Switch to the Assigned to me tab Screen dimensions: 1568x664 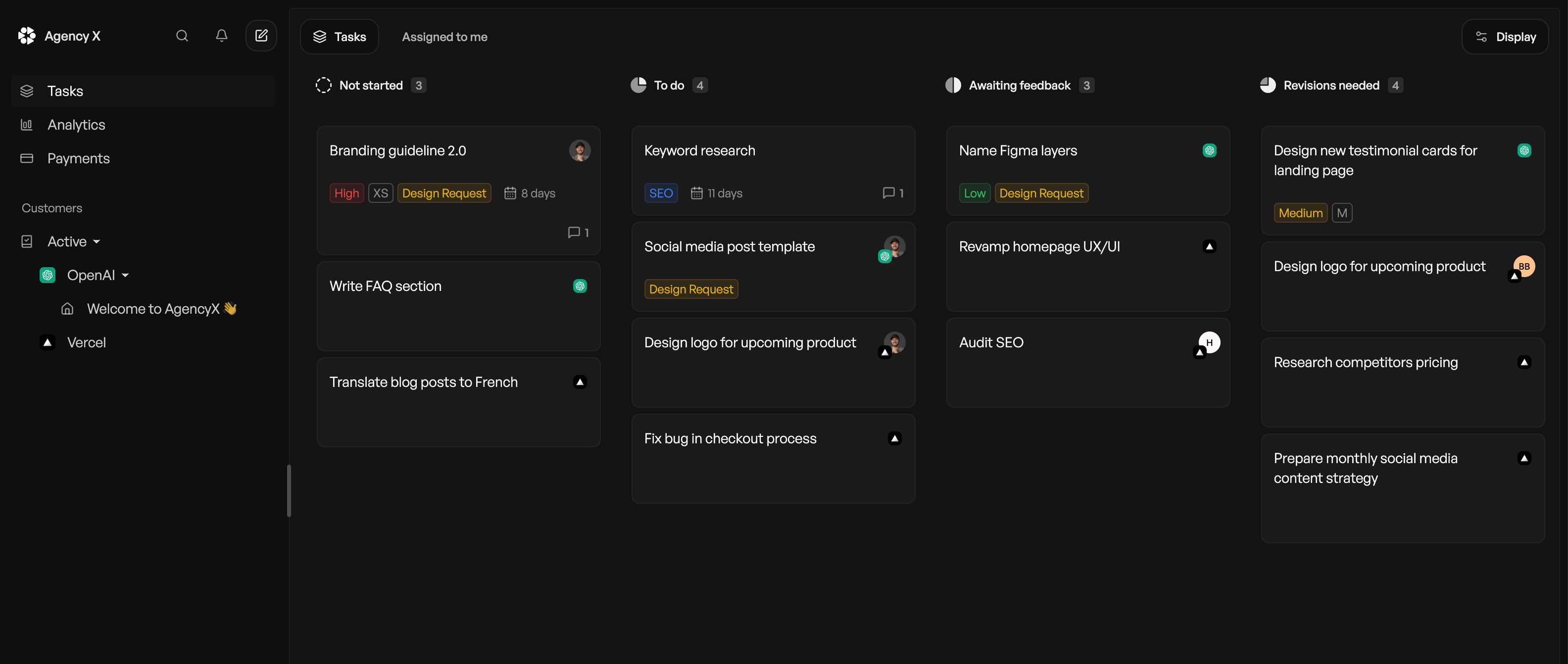(x=444, y=37)
